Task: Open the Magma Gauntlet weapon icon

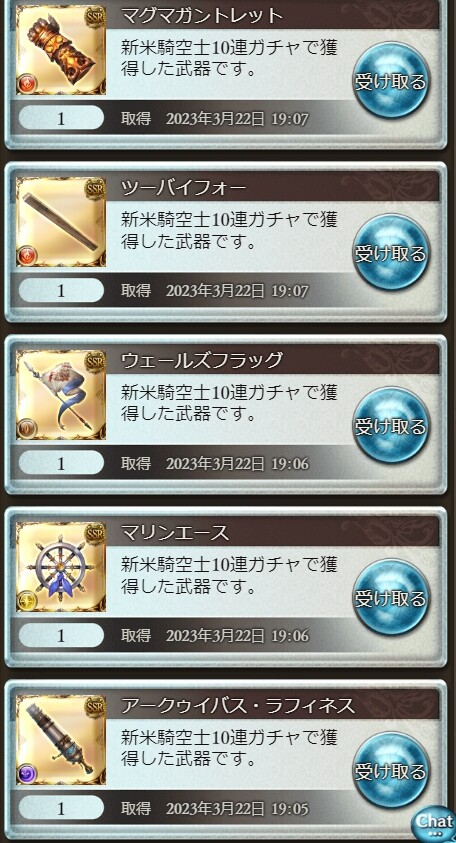Action: click(x=61, y=50)
